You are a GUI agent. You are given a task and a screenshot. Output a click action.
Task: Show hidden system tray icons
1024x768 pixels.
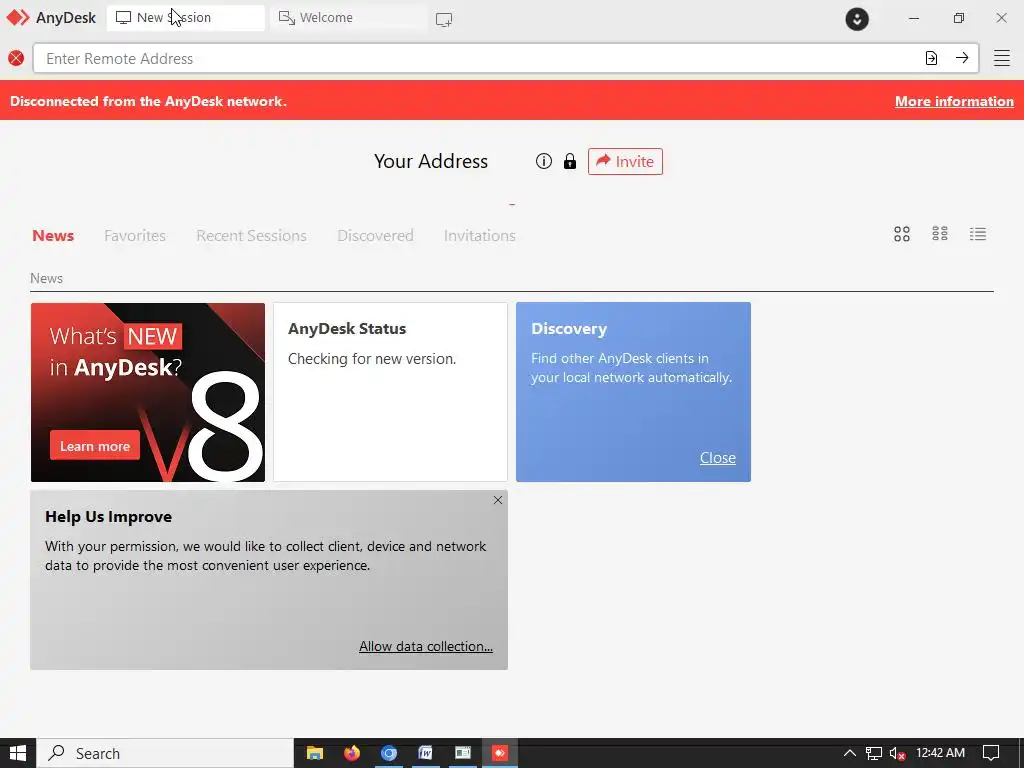click(850, 753)
